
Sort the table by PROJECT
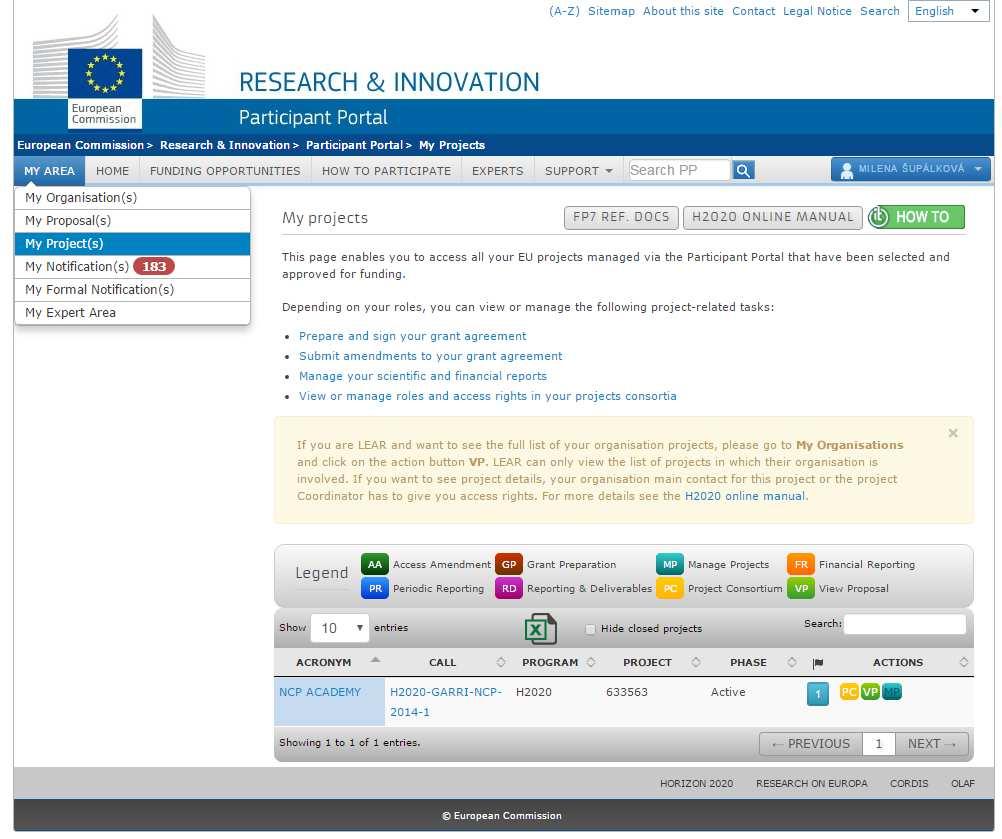(653, 662)
